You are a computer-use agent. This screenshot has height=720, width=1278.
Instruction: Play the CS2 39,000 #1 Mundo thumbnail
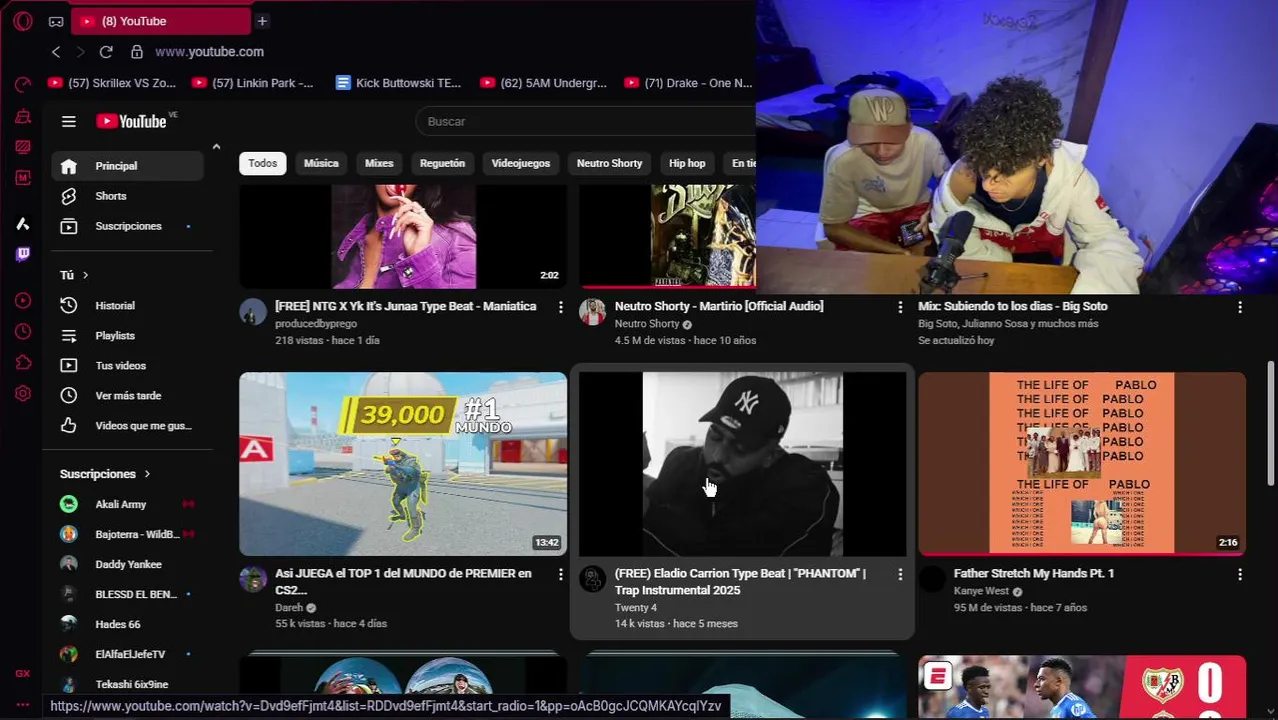pyautogui.click(x=403, y=464)
